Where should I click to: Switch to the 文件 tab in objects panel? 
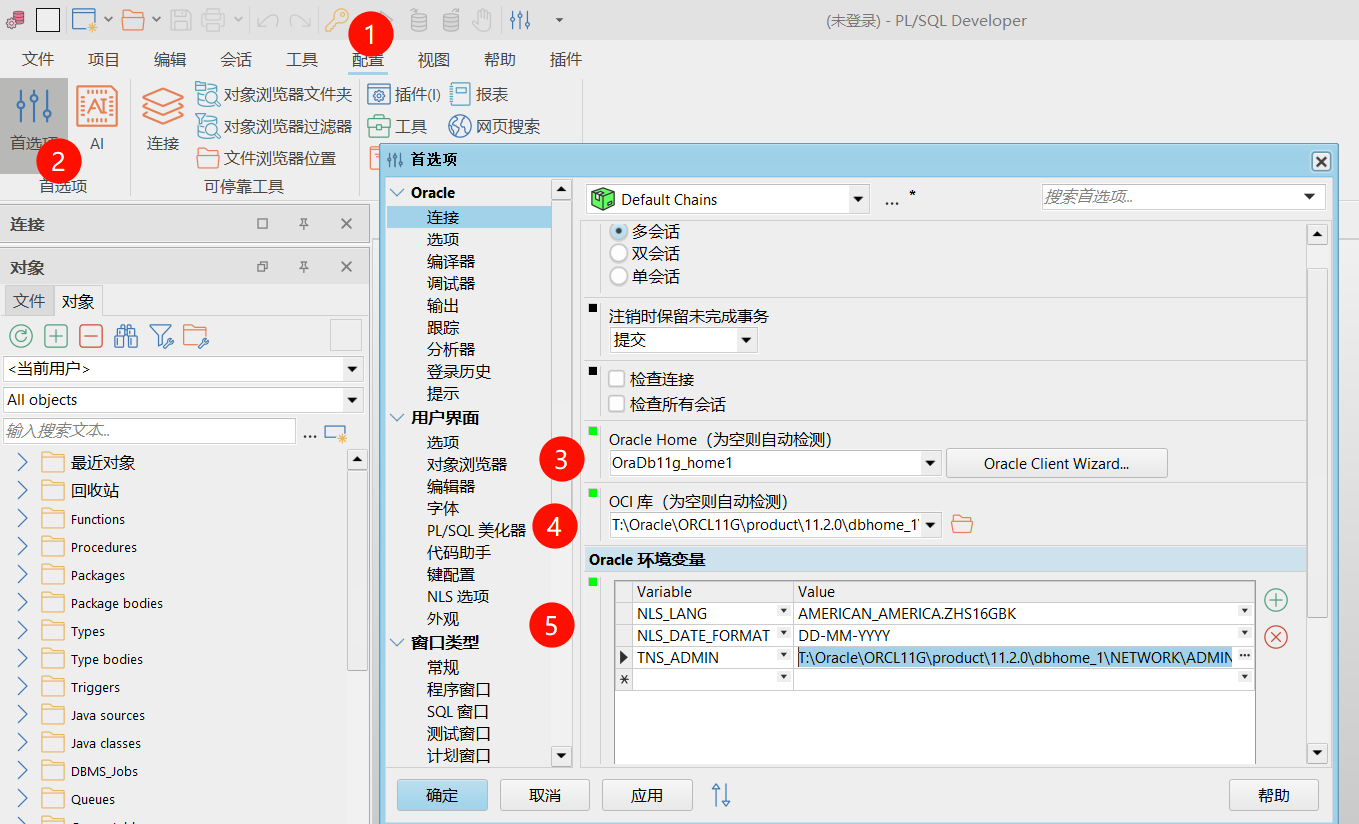click(28, 301)
